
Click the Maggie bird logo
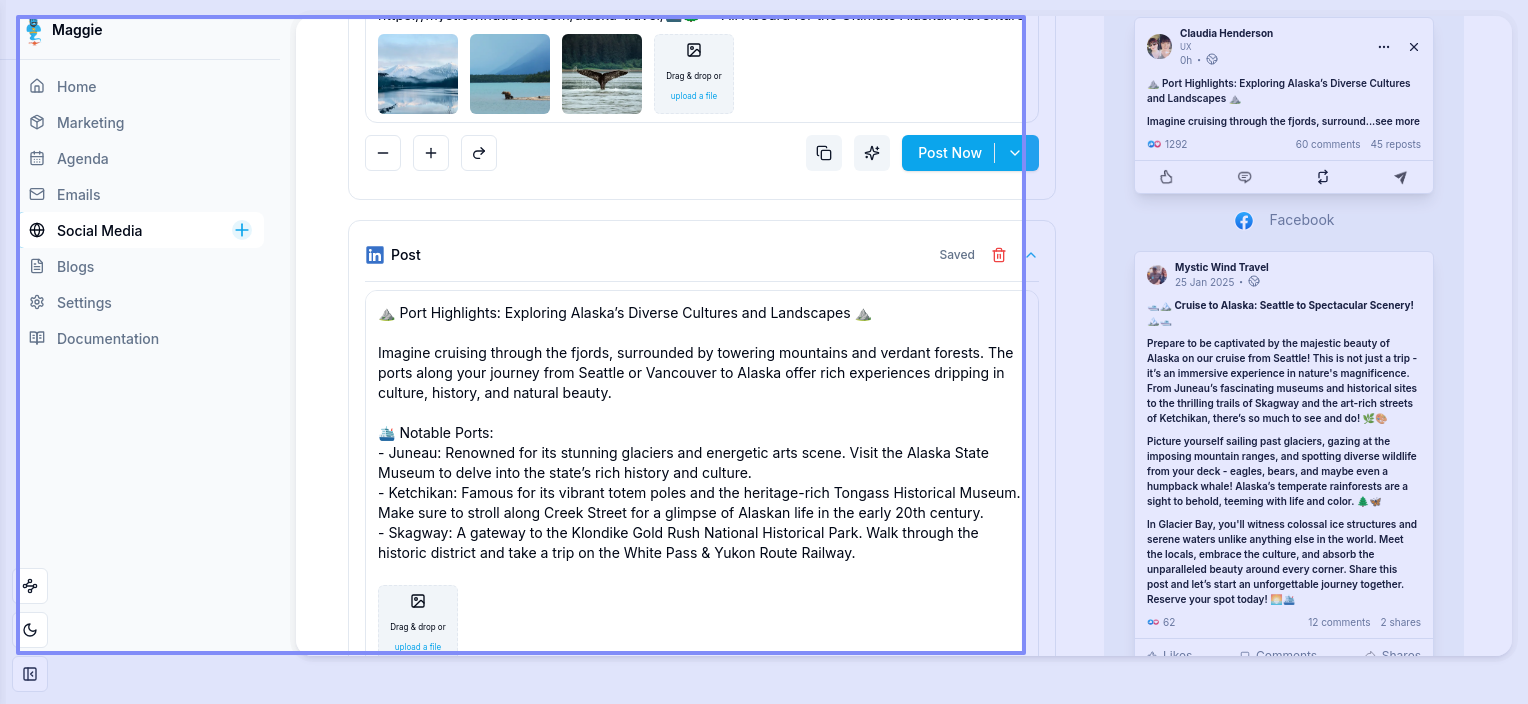(x=34, y=31)
